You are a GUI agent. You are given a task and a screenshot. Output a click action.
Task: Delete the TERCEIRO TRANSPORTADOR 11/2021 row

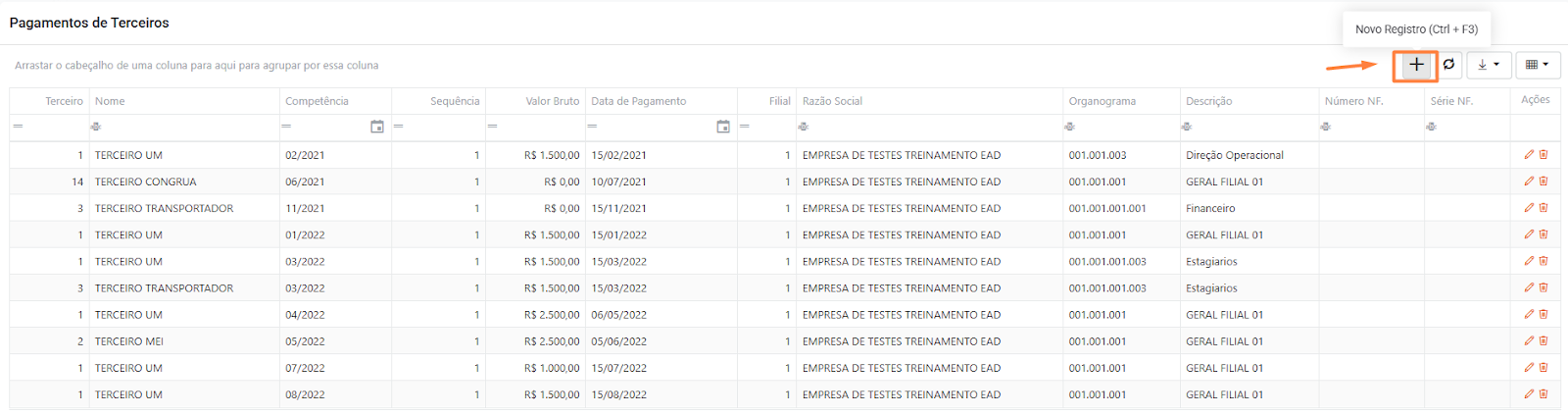tap(1543, 207)
